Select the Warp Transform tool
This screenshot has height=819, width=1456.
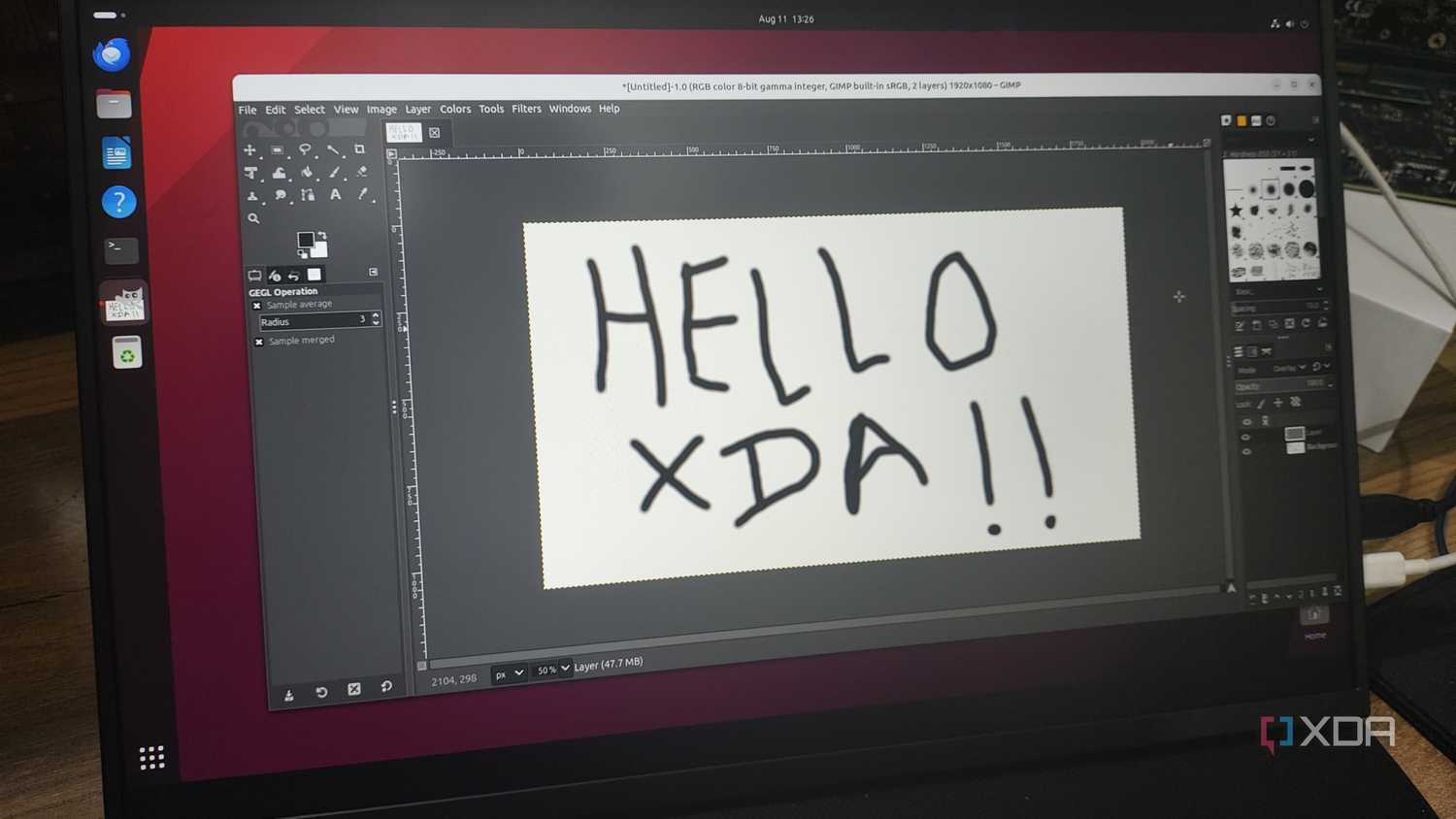pos(280,173)
